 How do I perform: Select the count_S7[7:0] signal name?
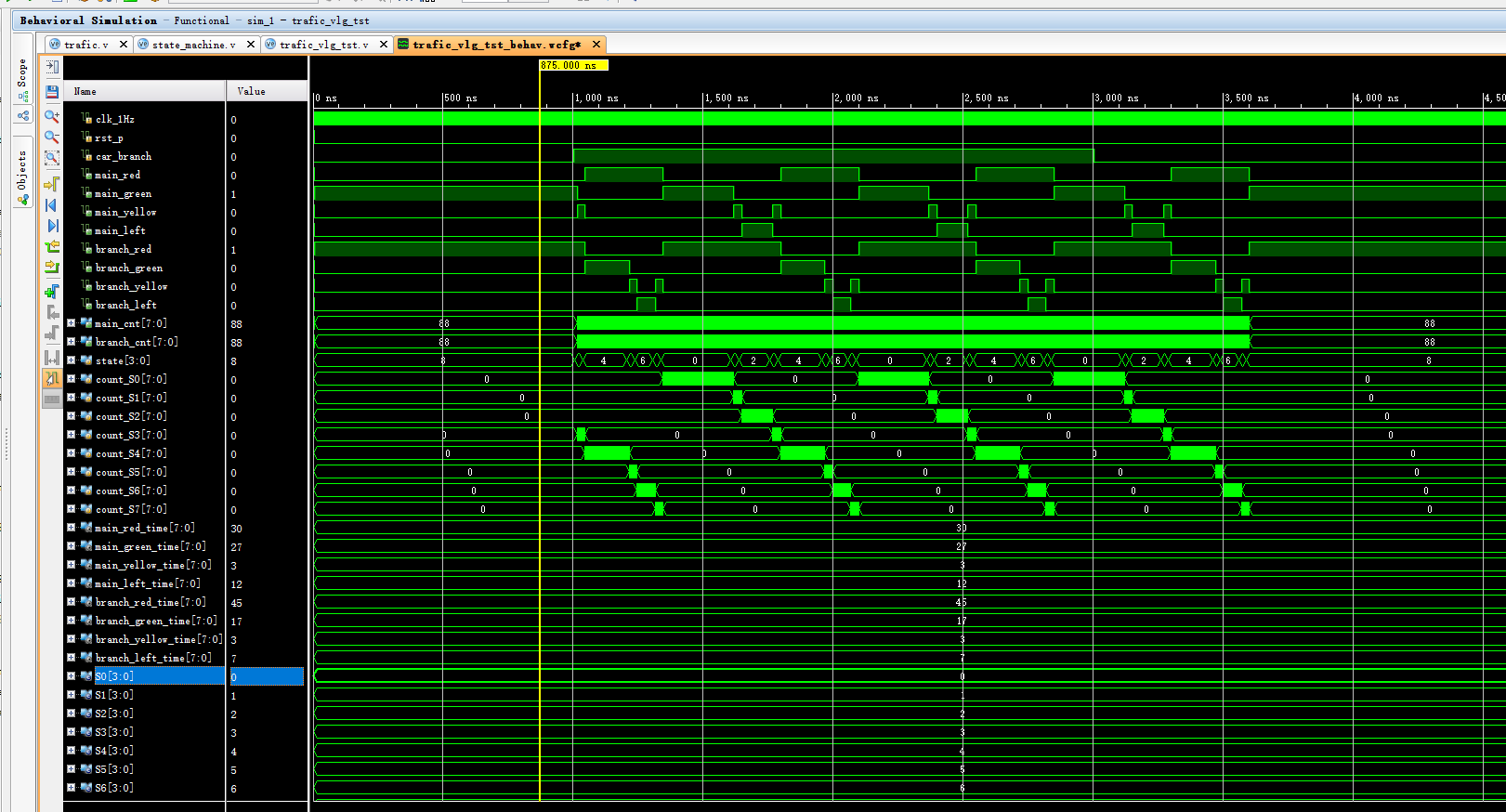(131, 509)
